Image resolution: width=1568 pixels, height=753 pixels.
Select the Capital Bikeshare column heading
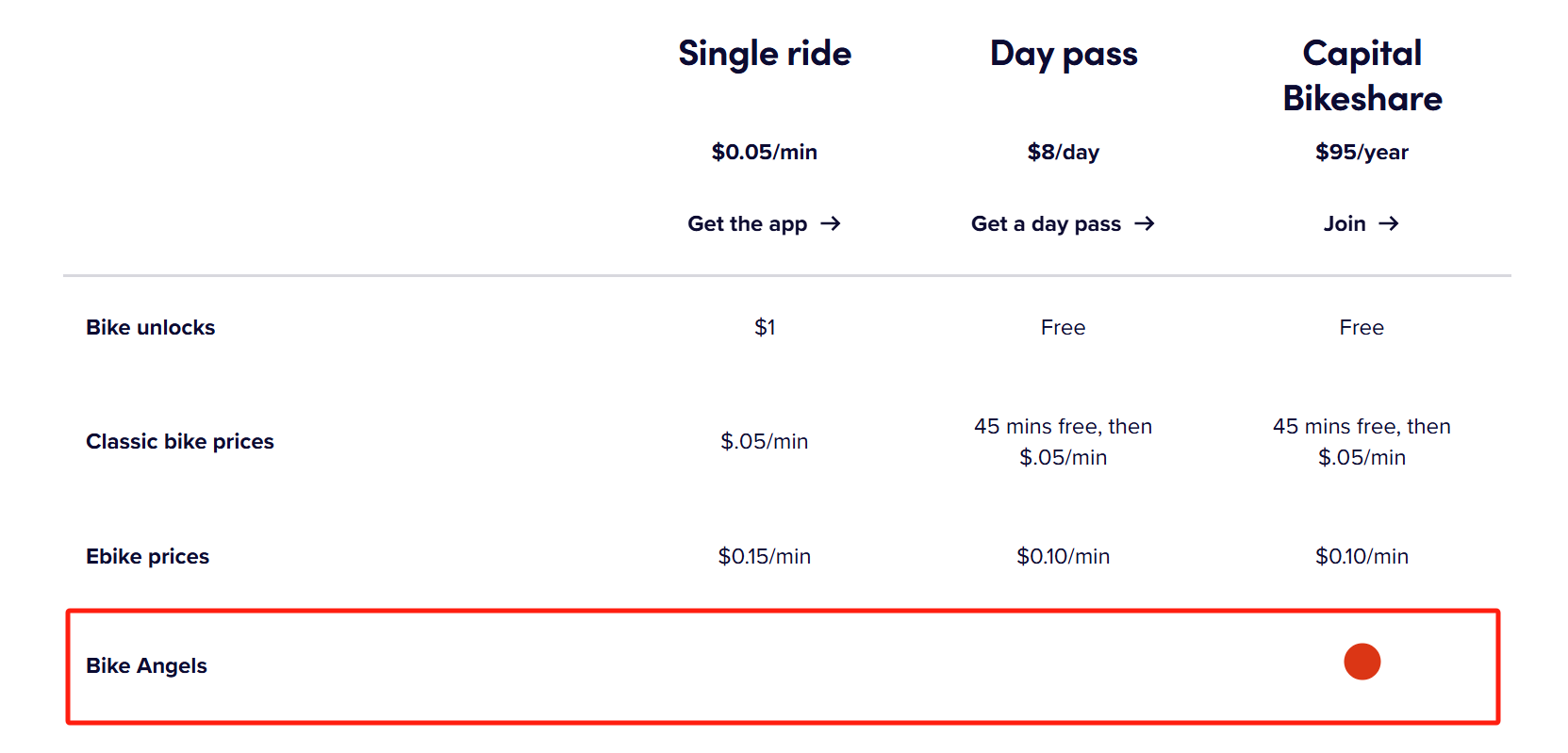1362,75
